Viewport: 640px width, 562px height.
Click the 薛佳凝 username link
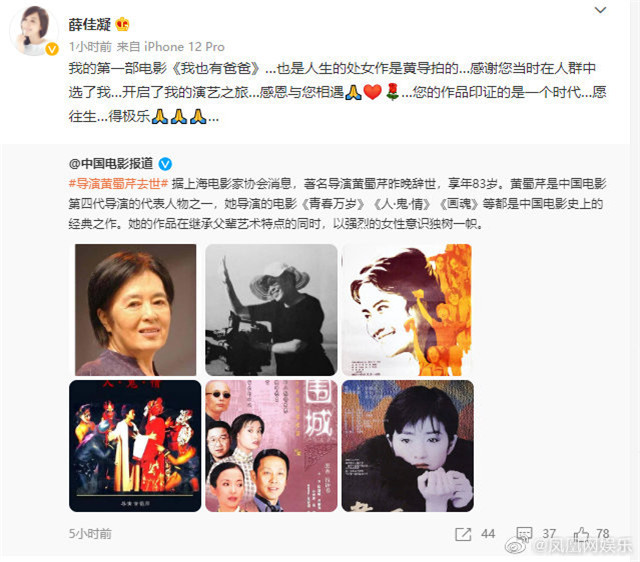(89, 24)
